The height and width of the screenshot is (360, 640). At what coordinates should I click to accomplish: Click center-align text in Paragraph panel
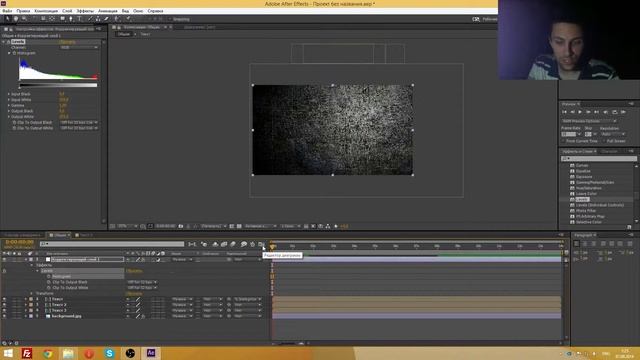[x=585, y=244]
